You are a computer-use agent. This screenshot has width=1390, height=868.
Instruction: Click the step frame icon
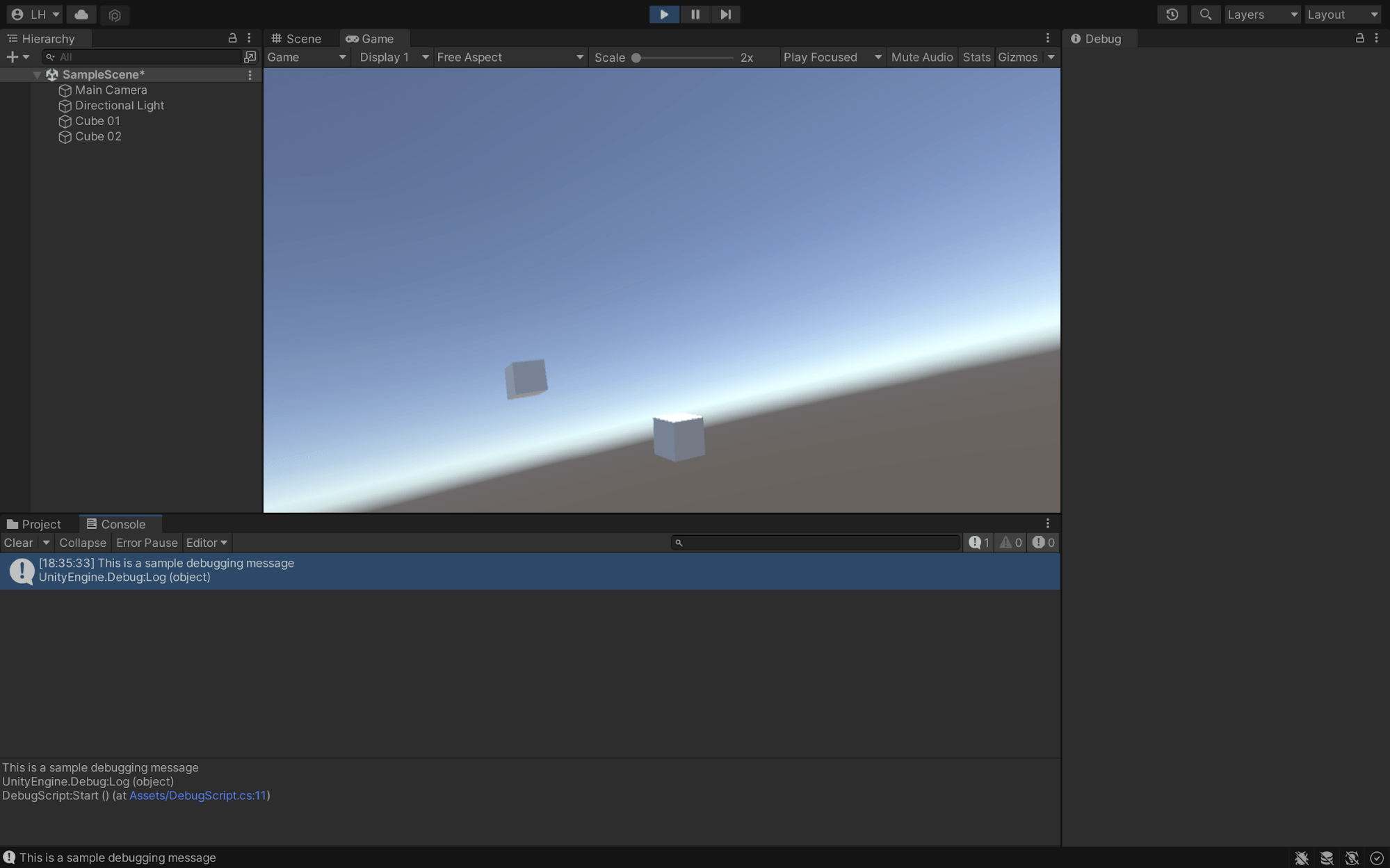725,15
